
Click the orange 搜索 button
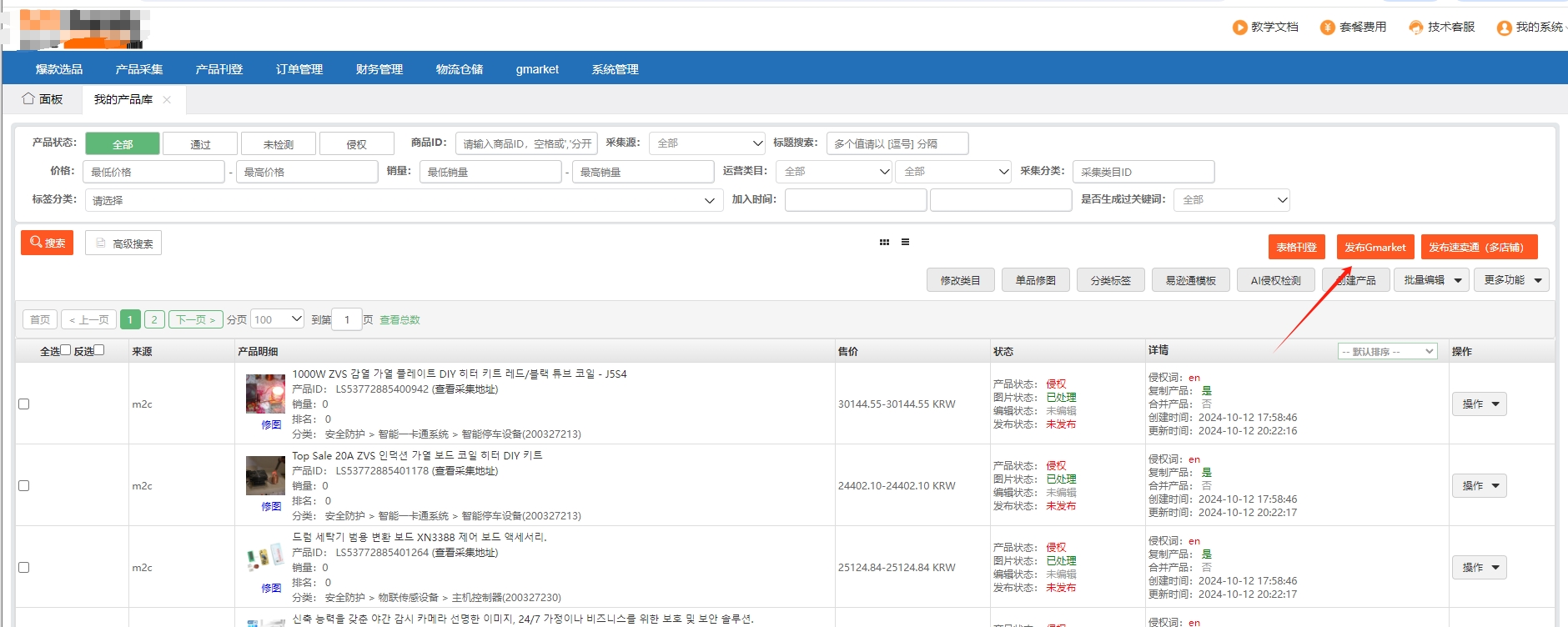pyautogui.click(x=48, y=243)
